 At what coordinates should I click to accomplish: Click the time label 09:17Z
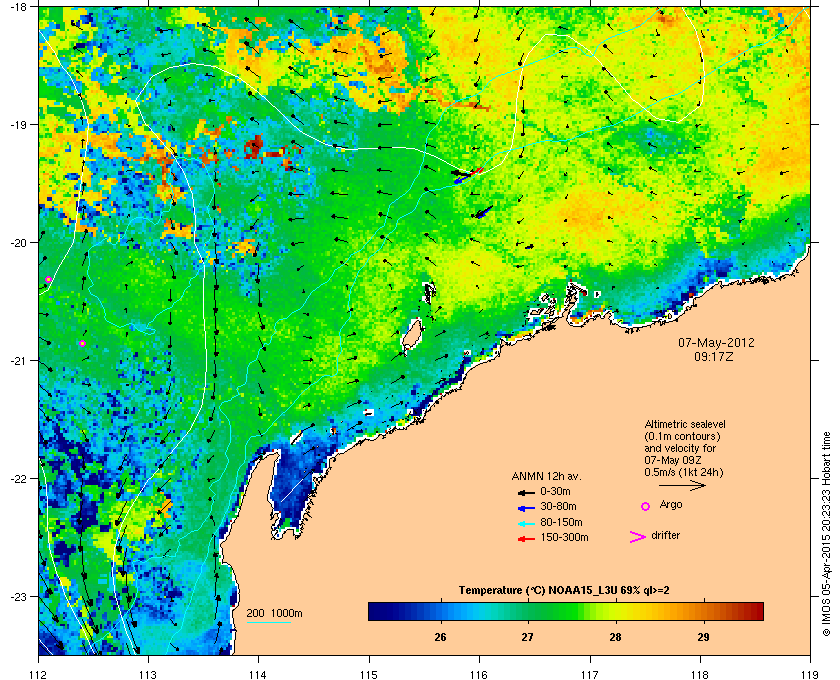[714, 356]
